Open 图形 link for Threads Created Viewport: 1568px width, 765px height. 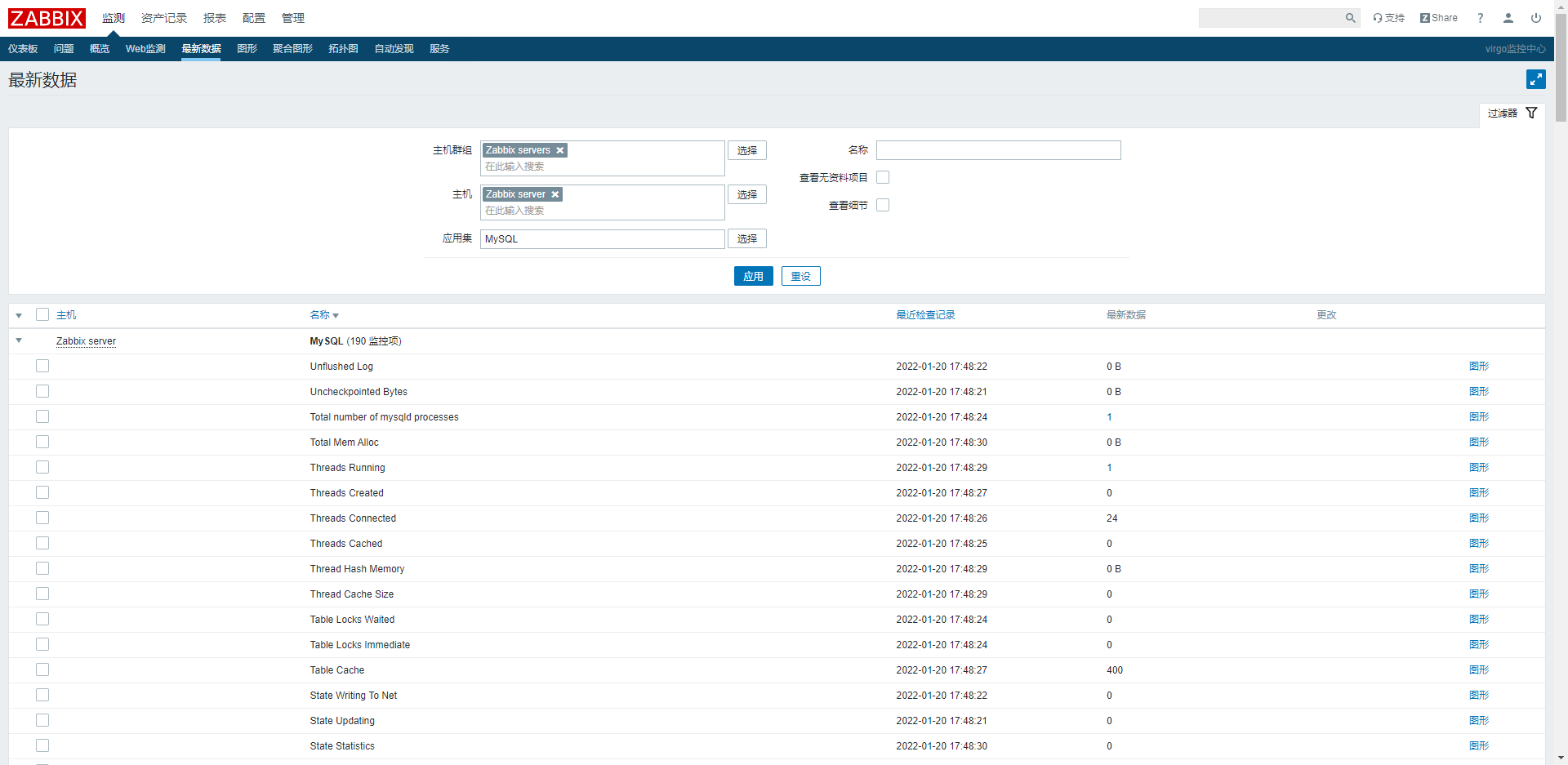point(1479,492)
